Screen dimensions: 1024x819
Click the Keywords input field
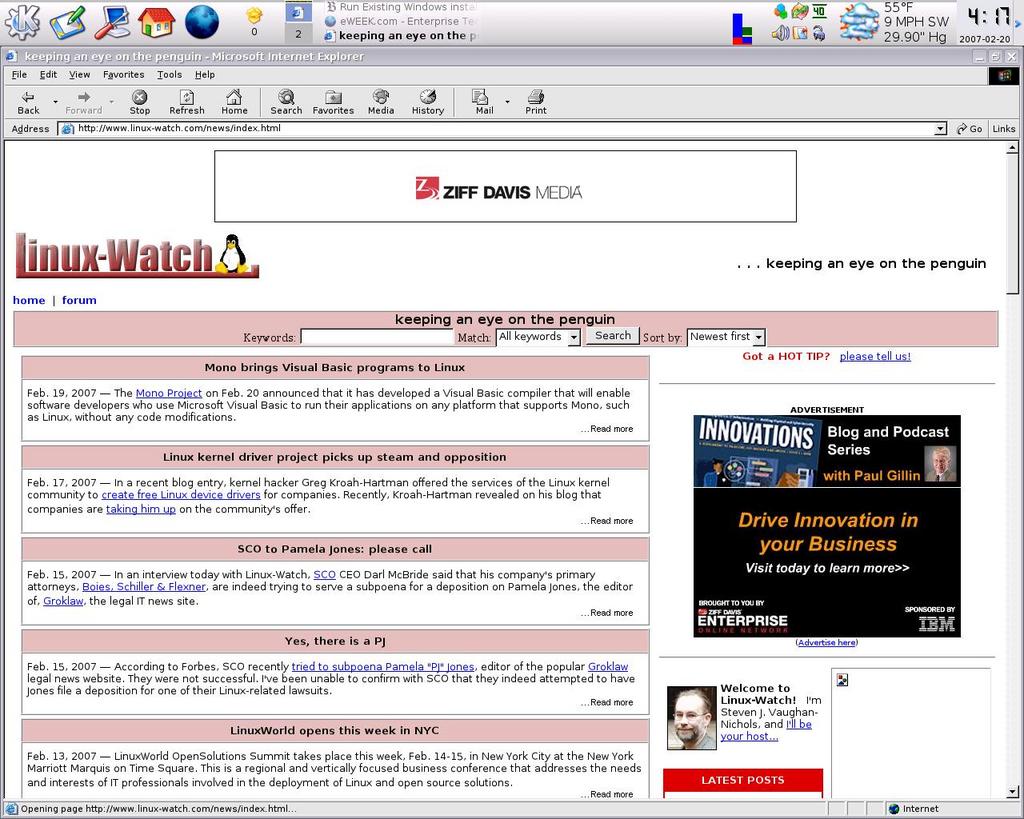point(377,337)
